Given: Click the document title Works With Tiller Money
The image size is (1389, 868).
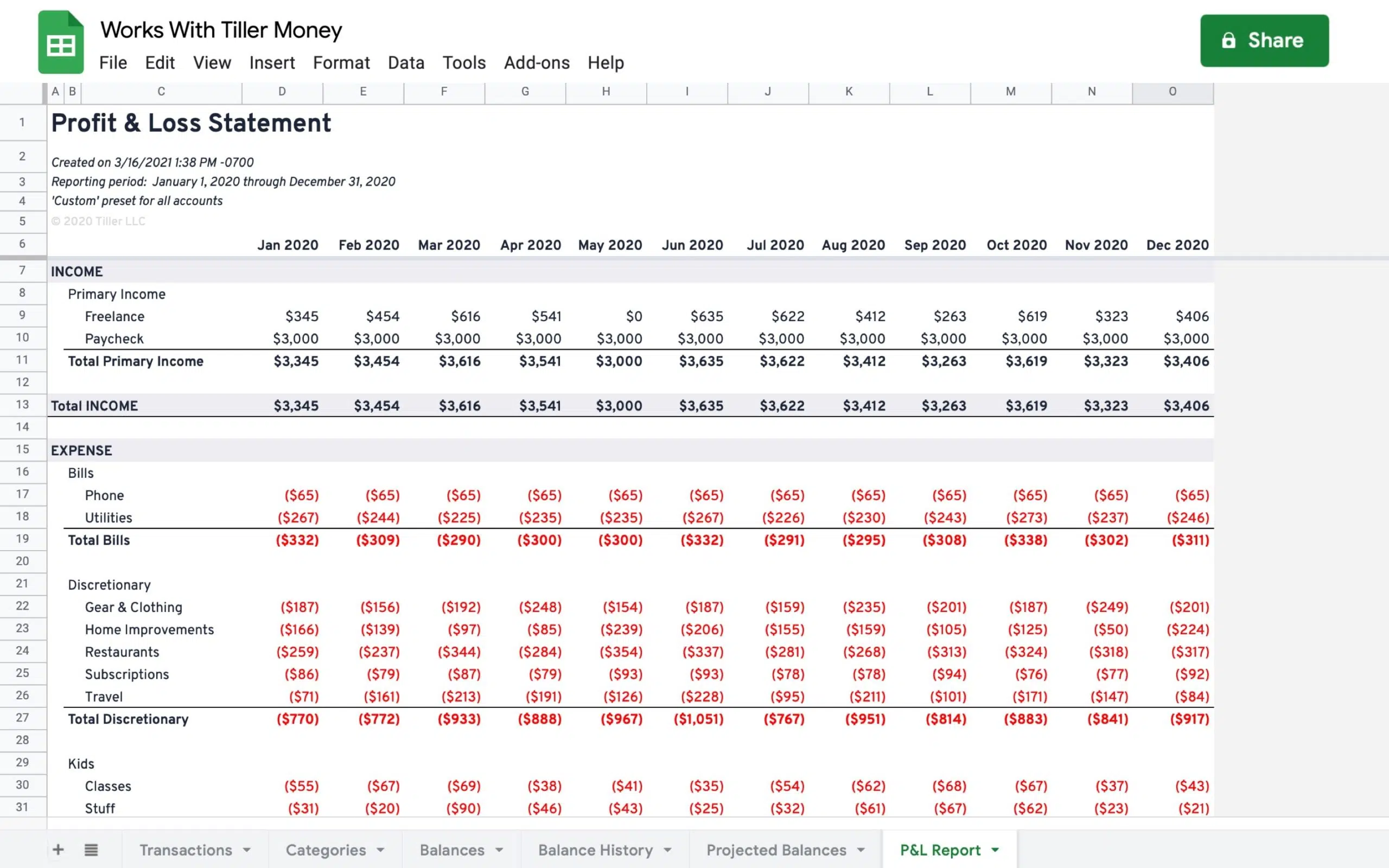Looking at the screenshot, I should tap(221, 30).
